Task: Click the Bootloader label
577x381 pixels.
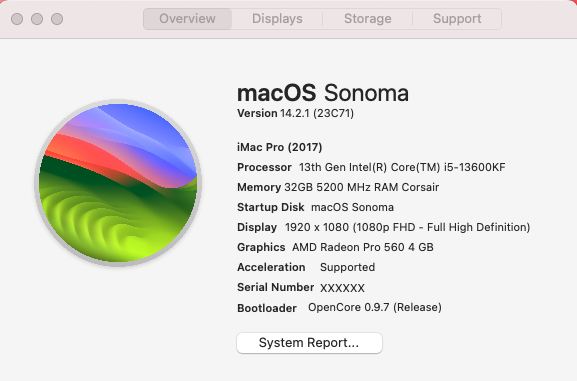Action: pos(267,308)
